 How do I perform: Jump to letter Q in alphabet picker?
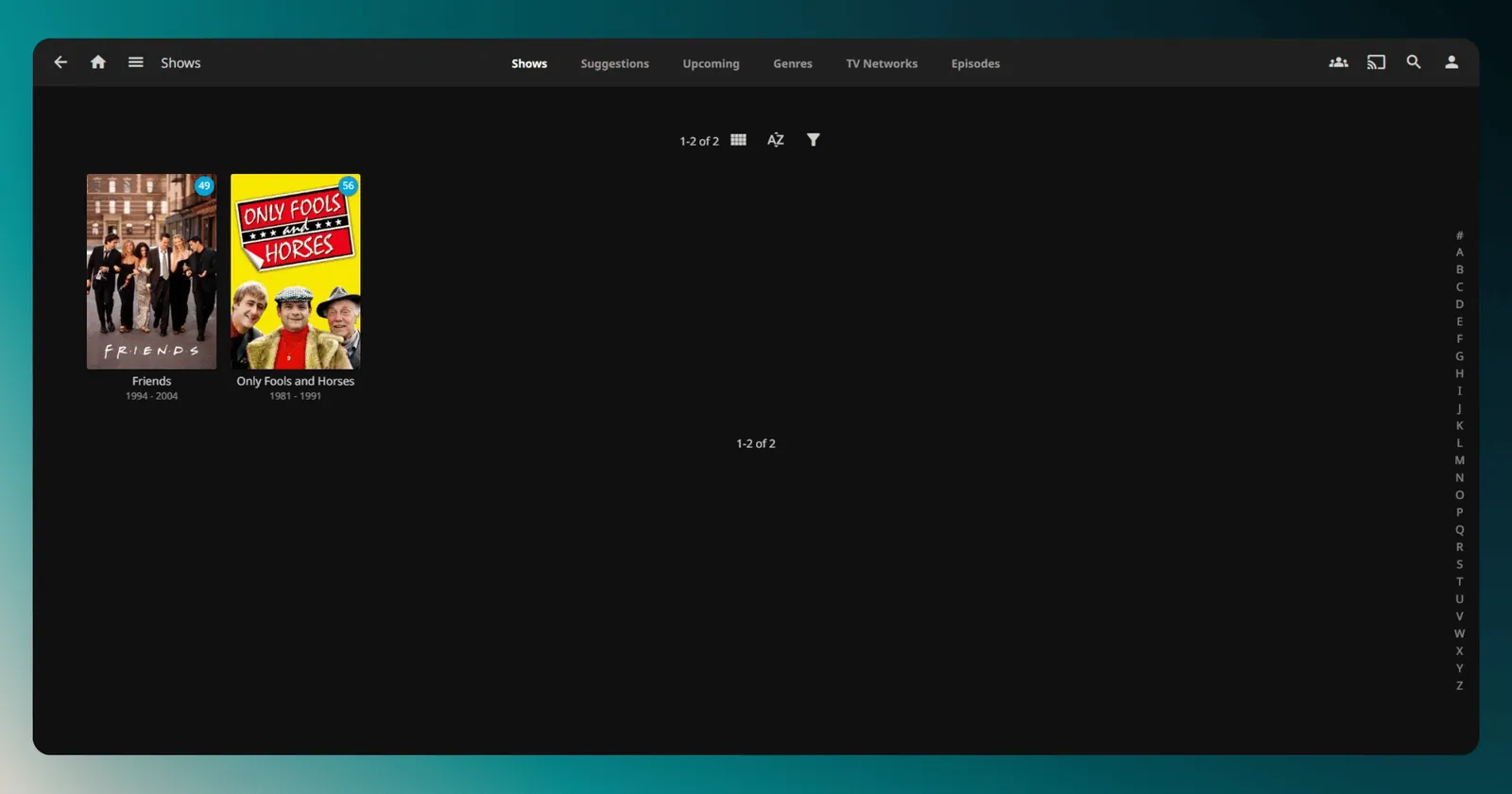pos(1460,529)
